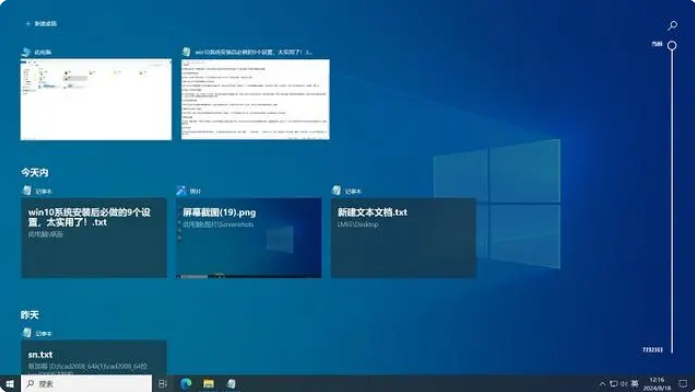This screenshot has height=392, width=695.
Task: Open the timeline search magnifier icon
Action: (x=672, y=25)
